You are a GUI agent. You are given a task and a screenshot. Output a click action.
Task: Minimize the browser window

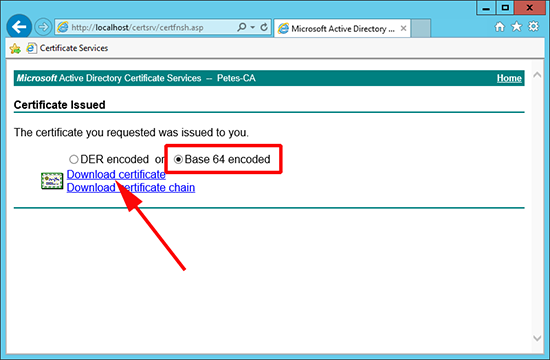[486, 8]
